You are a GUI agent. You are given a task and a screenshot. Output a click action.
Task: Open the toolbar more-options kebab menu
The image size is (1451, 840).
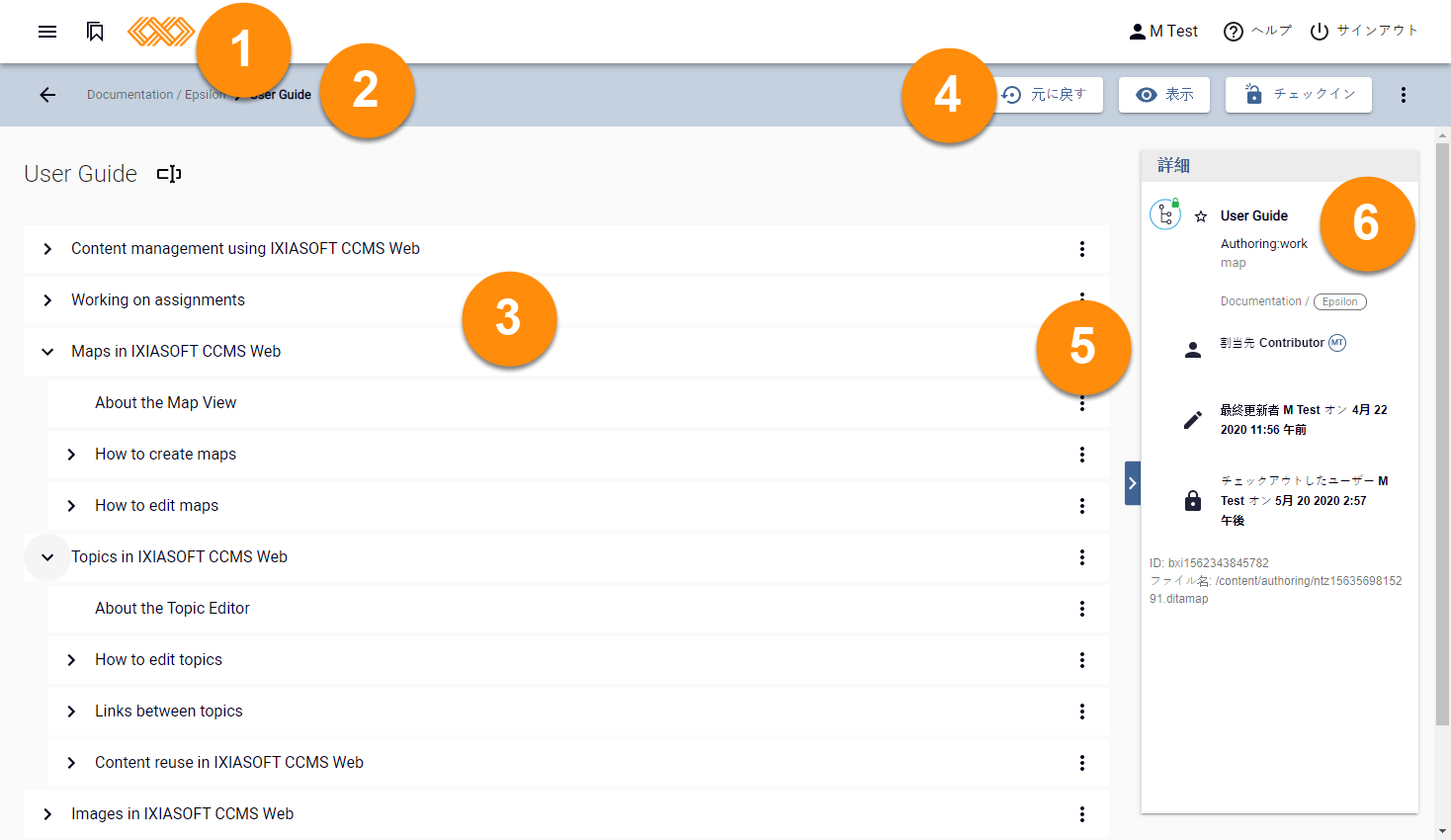[1404, 95]
